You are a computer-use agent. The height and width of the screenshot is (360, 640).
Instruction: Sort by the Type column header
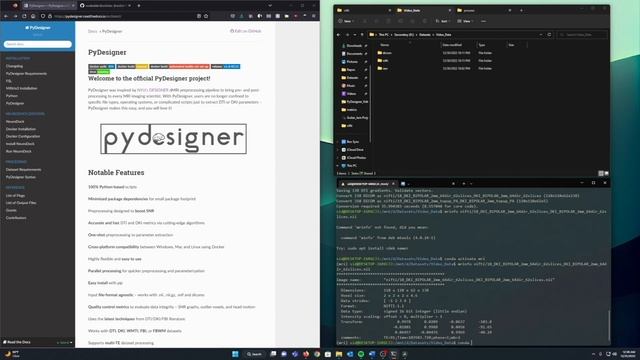coord(482,45)
